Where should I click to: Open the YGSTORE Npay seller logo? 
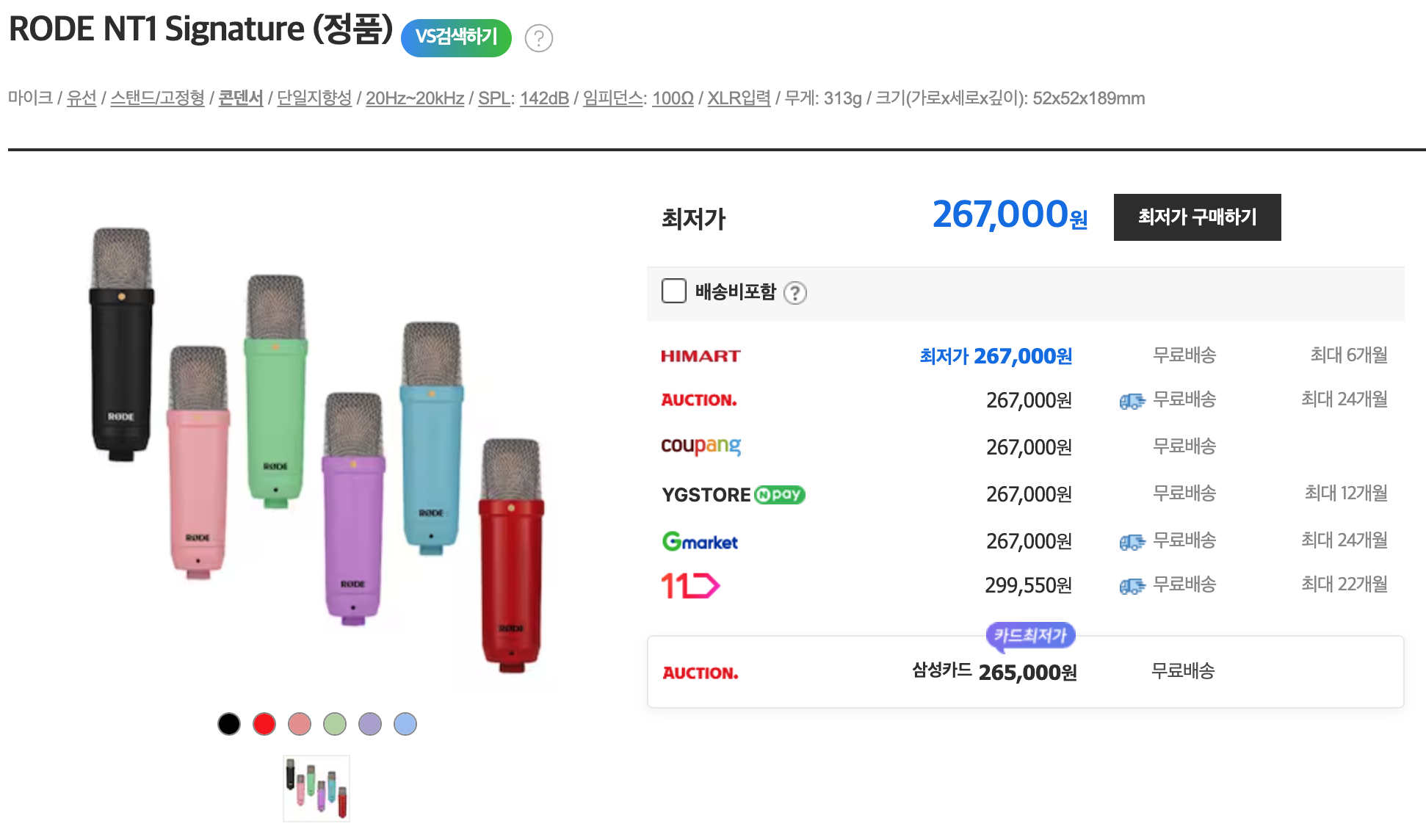733,495
